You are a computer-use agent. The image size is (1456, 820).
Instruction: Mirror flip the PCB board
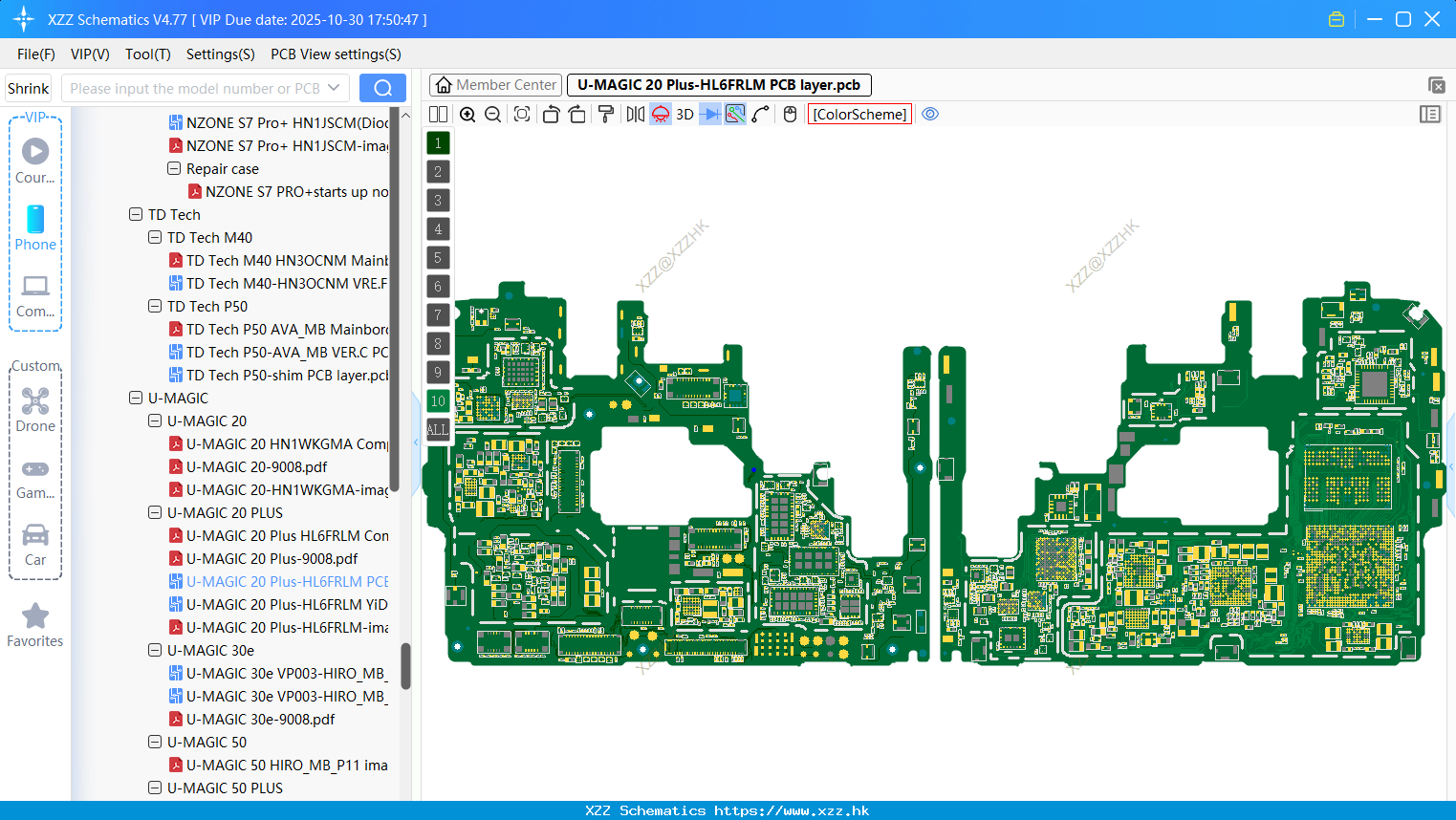tap(636, 114)
